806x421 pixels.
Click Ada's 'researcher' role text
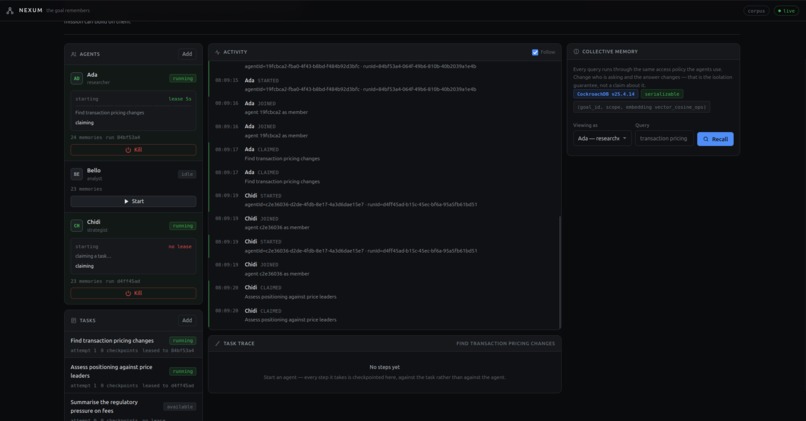(98, 82)
